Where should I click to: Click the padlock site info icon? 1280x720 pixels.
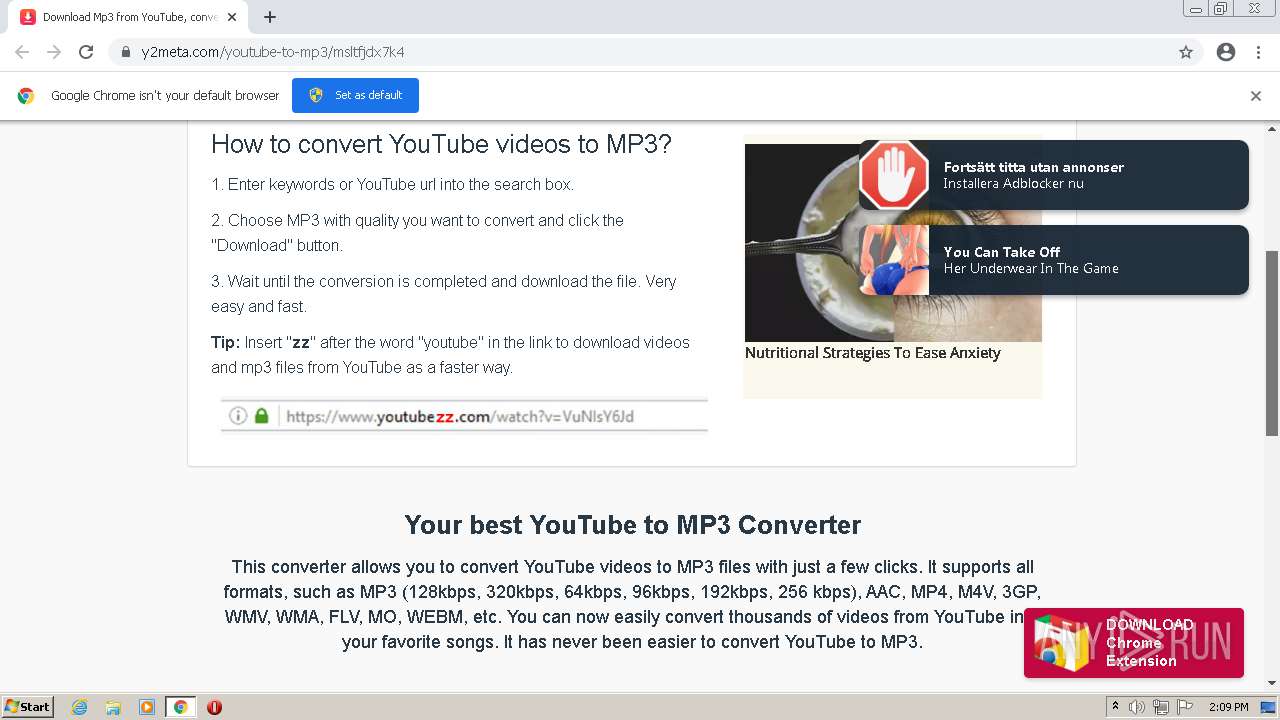[x=126, y=52]
